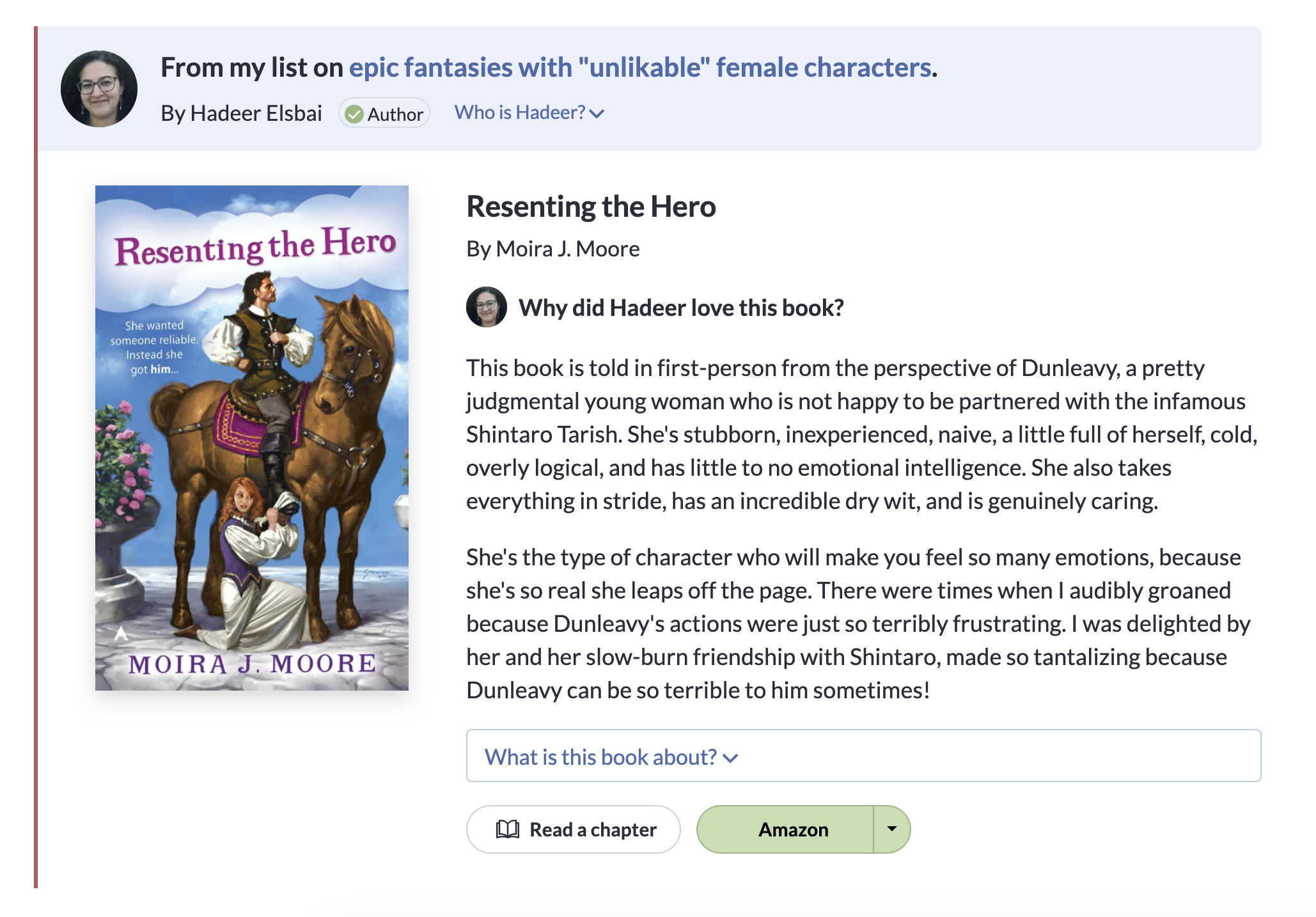Image resolution: width=1316 pixels, height=917 pixels.
Task: Expand the "Who is Hadeer?" text link
Action: tap(519, 113)
